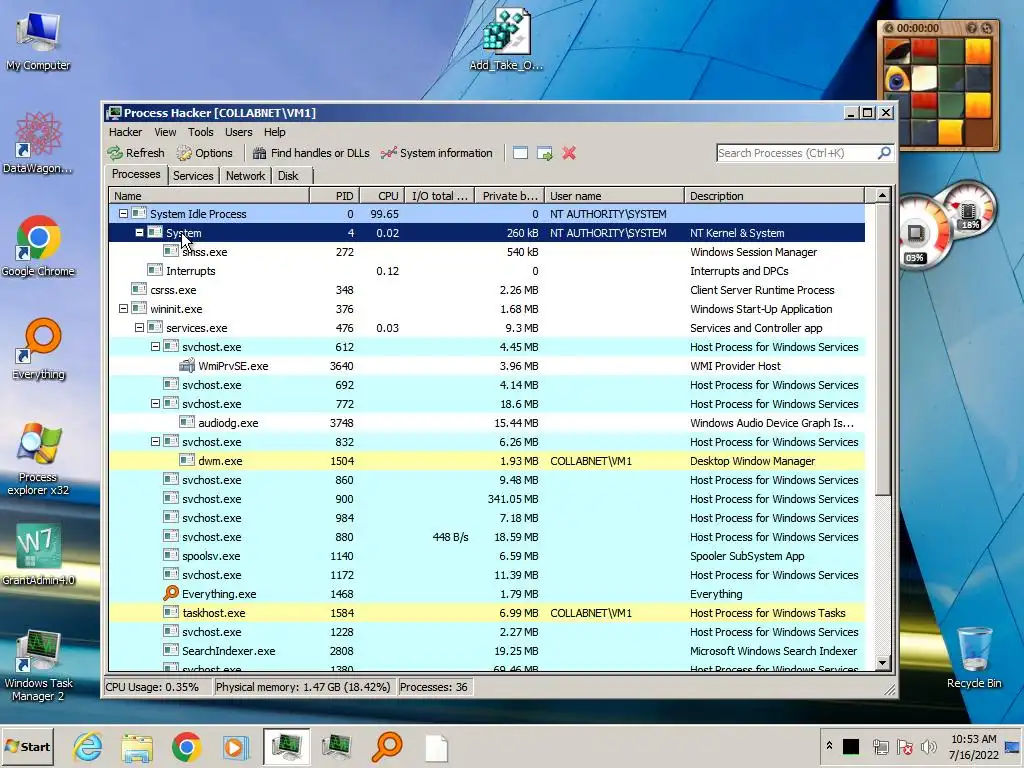Select SearchIndexer.exe process
This screenshot has width=1024, height=768.
[x=487, y=650]
